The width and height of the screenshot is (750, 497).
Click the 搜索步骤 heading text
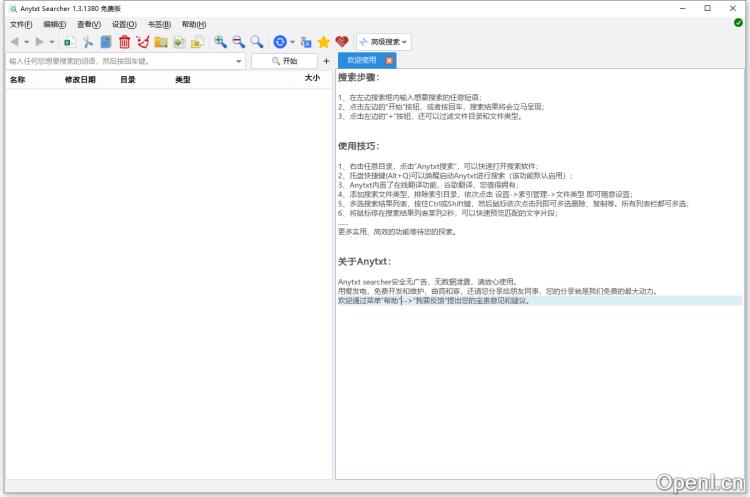359,77
